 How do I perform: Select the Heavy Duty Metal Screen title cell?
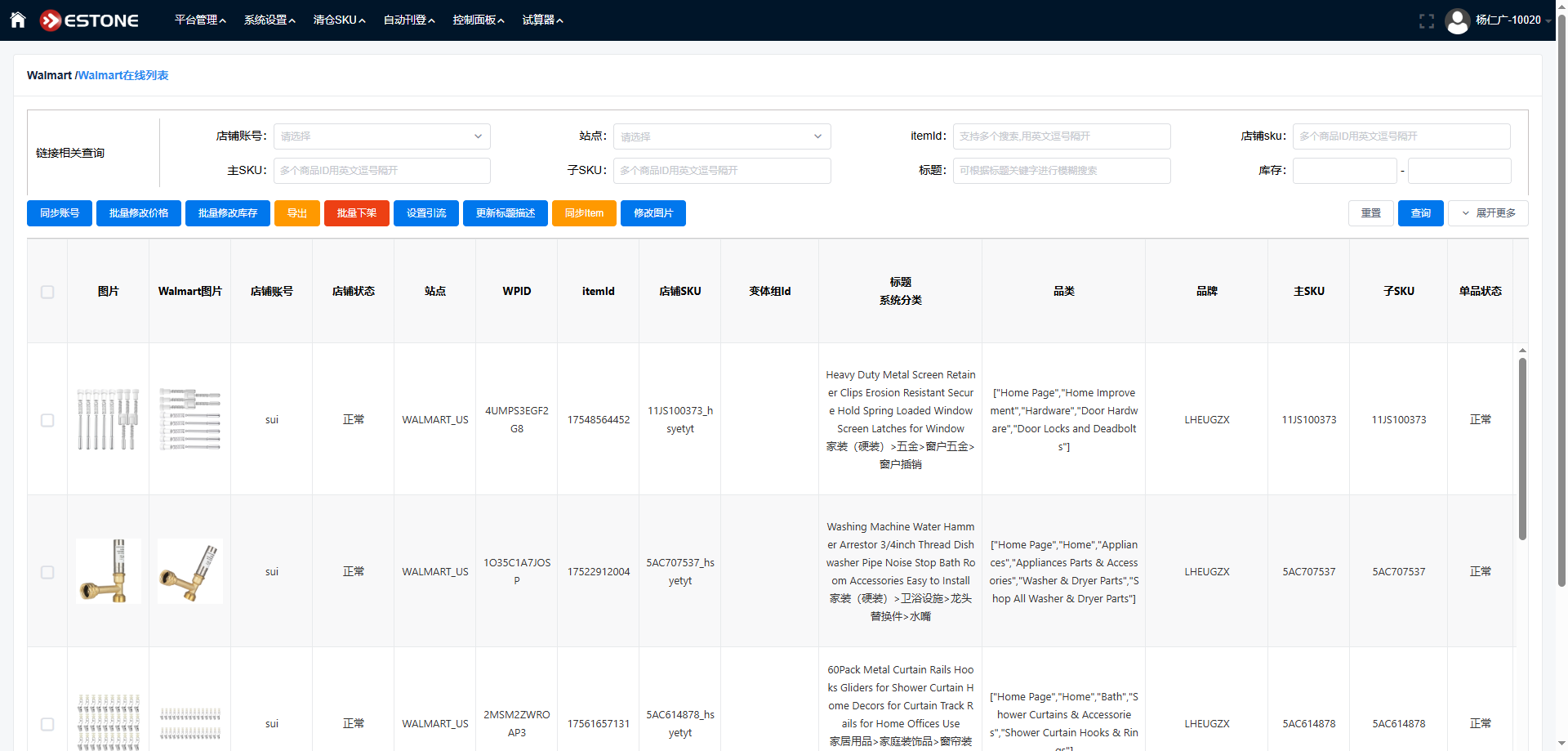click(901, 420)
